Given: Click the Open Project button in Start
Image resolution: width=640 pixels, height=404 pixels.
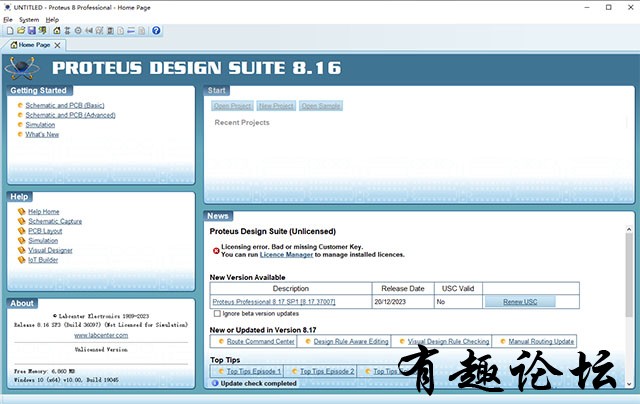Looking at the screenshot, I should click(232, 106).
